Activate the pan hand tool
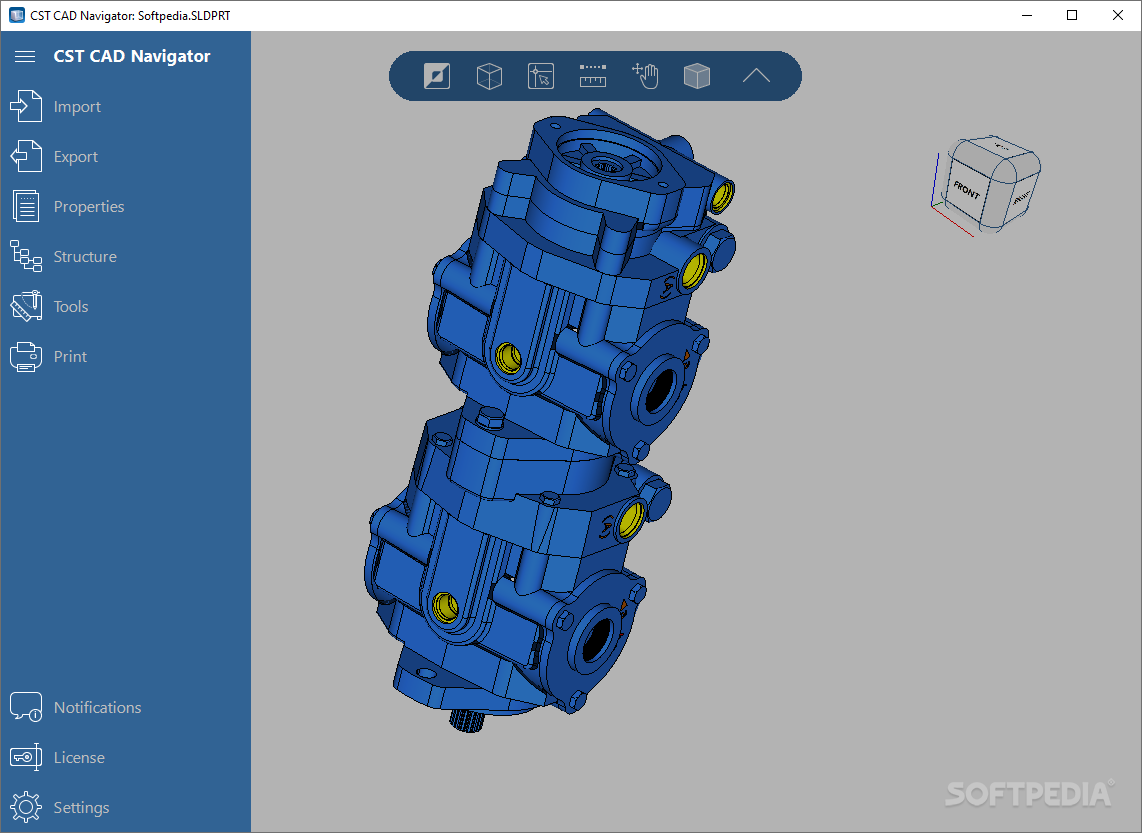 coord(645,76)
